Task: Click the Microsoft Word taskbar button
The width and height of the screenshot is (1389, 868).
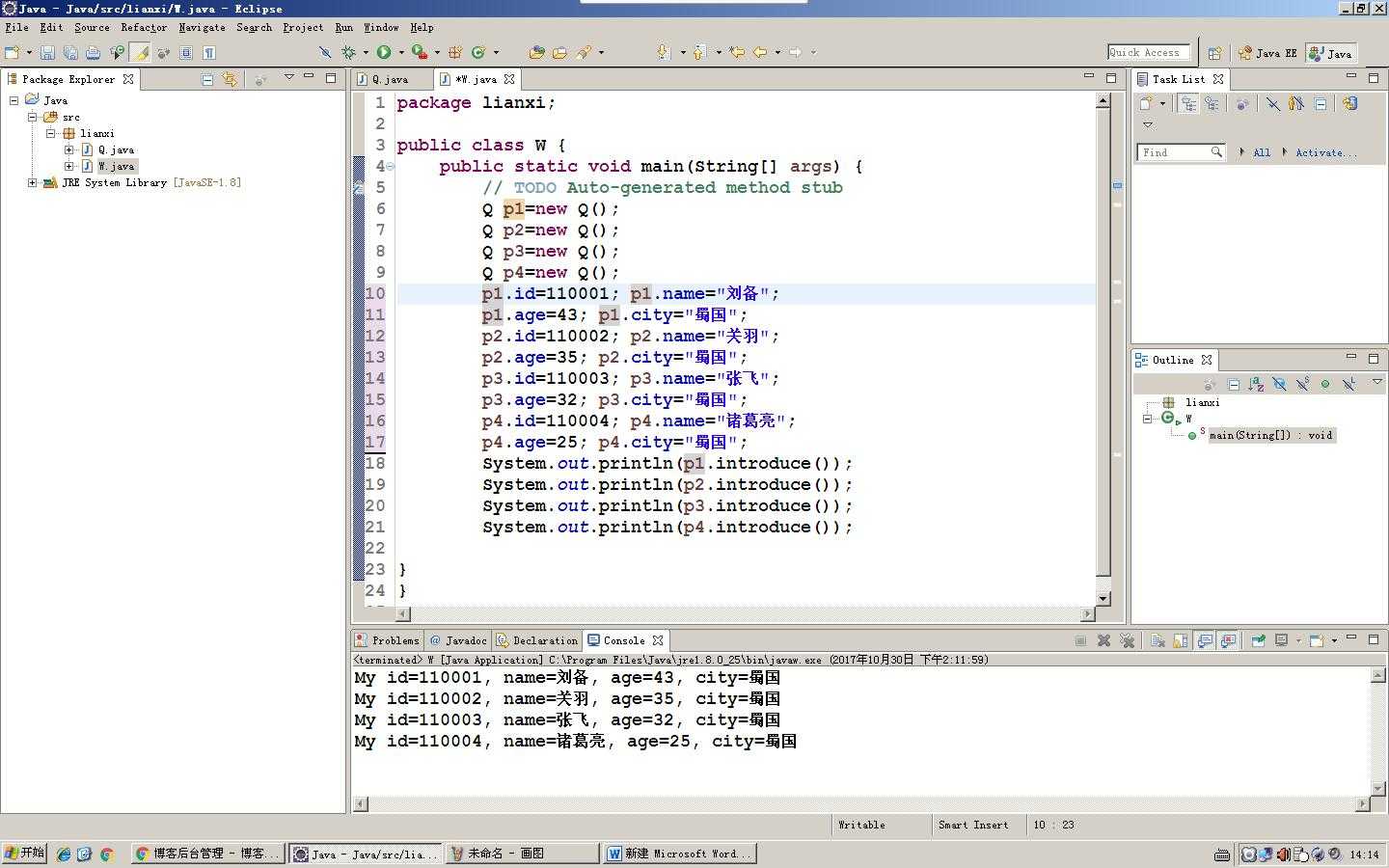Action: tap(679, 854)
